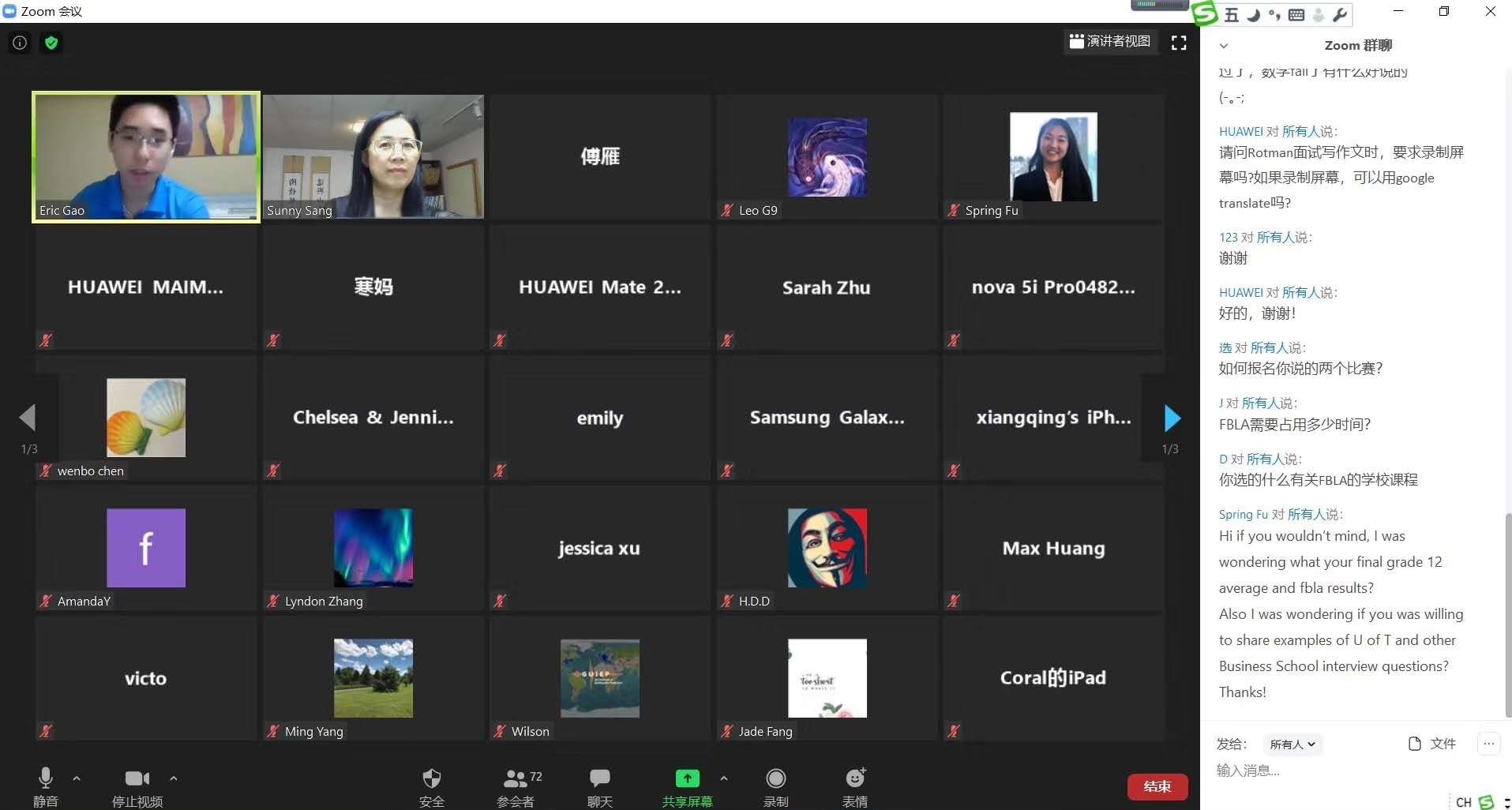The image size is (1512, 810).
Task: Click muted mic icon on Jade Fang tile
Action: tap(727, 731)
